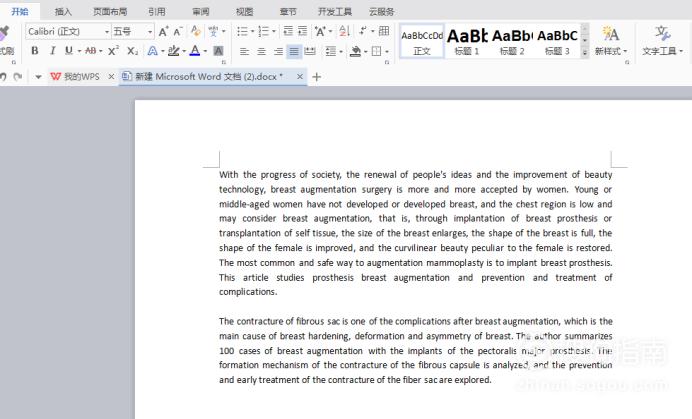This screenshot has height=419, width=692.
Task: Open the 审阅 tab
Action: pyautogui.click(x=201, y=11)
